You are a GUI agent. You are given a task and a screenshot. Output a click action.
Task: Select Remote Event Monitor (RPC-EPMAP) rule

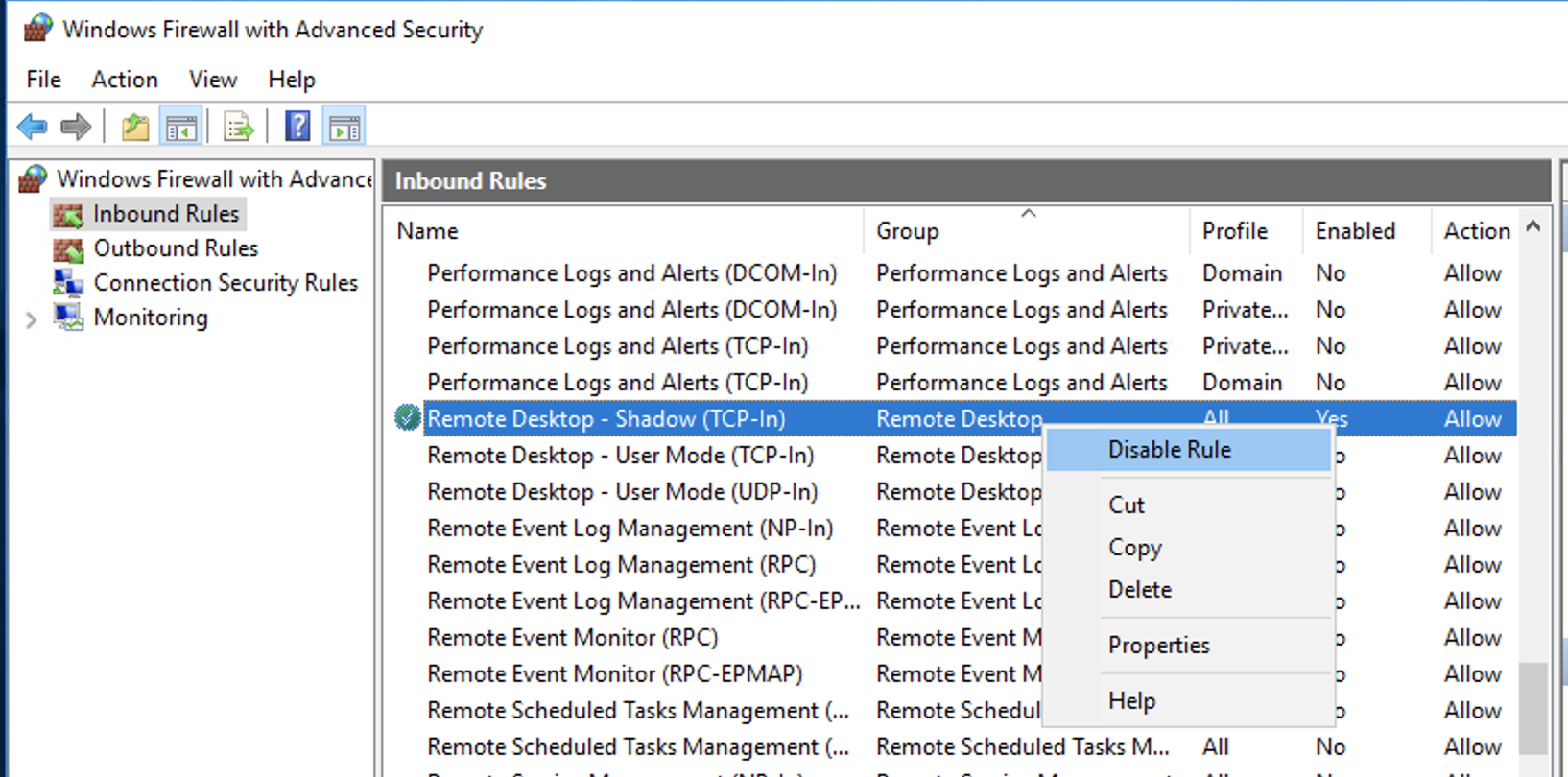[615, 674]
